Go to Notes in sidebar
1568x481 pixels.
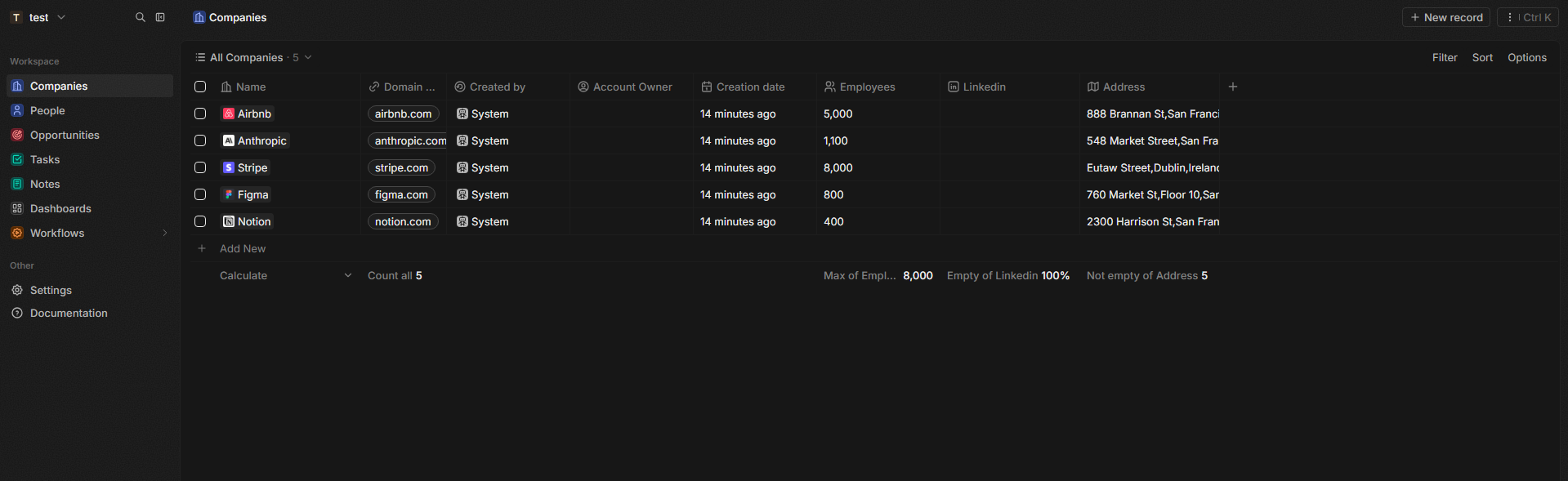coord(90,184)
